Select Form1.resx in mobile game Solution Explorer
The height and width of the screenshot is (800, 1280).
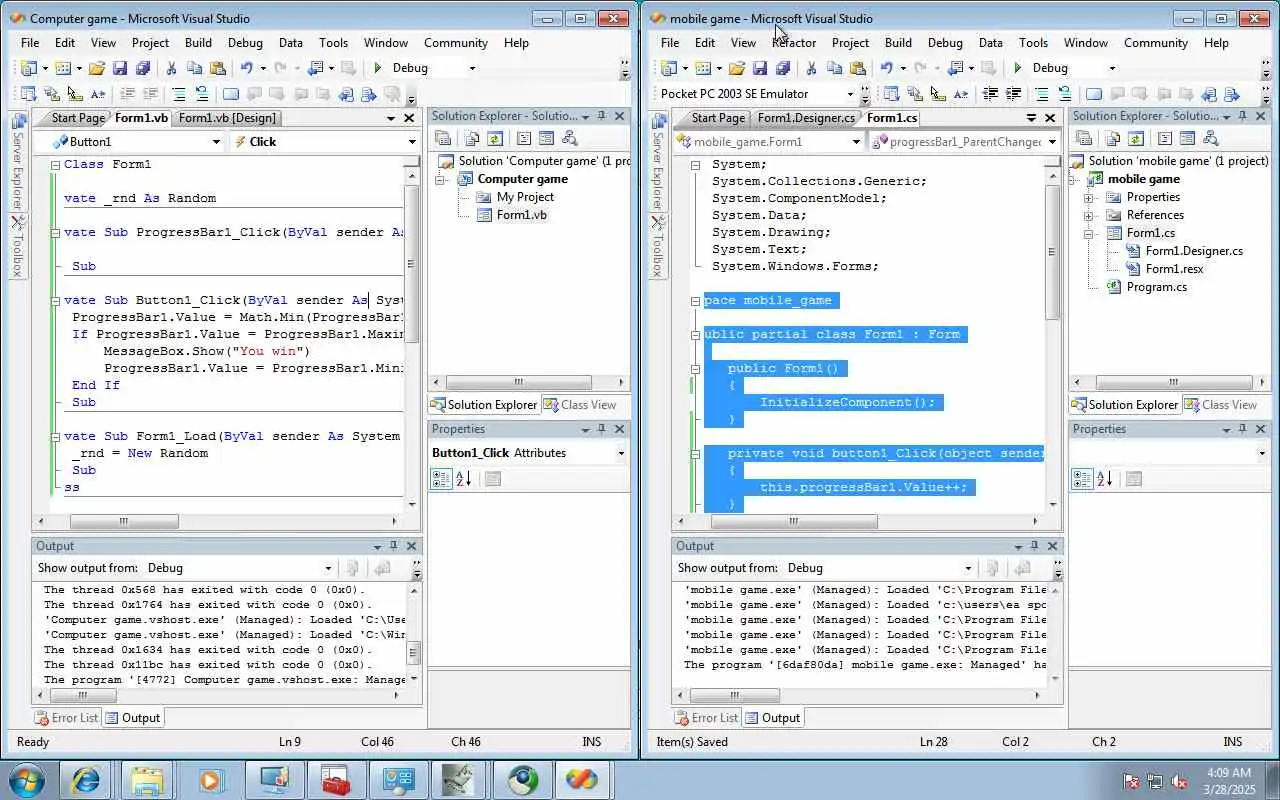pyautogui.click(x=1174, y=269)
